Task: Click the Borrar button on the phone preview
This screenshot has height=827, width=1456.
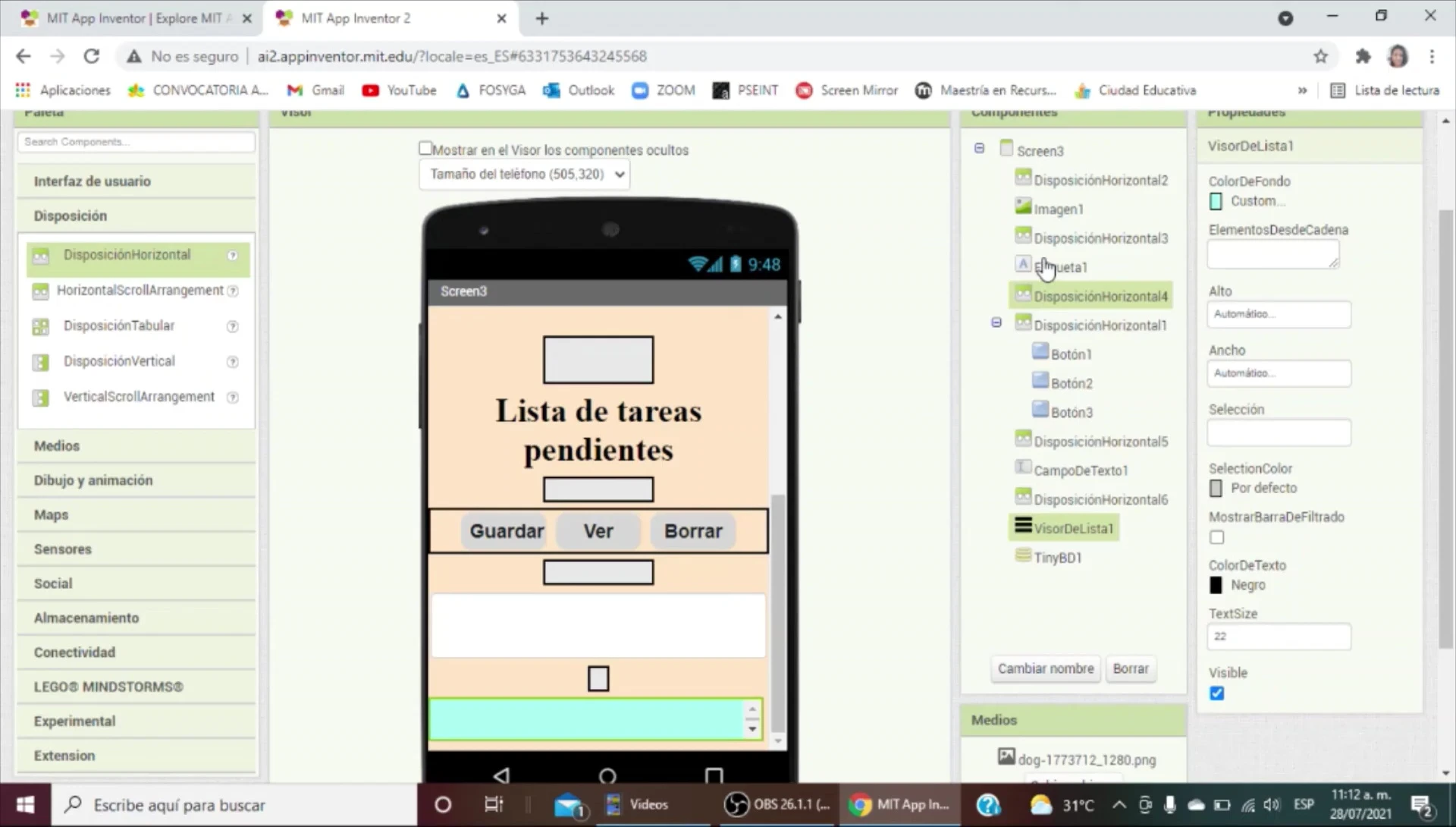Action: (x=693, y=531)
